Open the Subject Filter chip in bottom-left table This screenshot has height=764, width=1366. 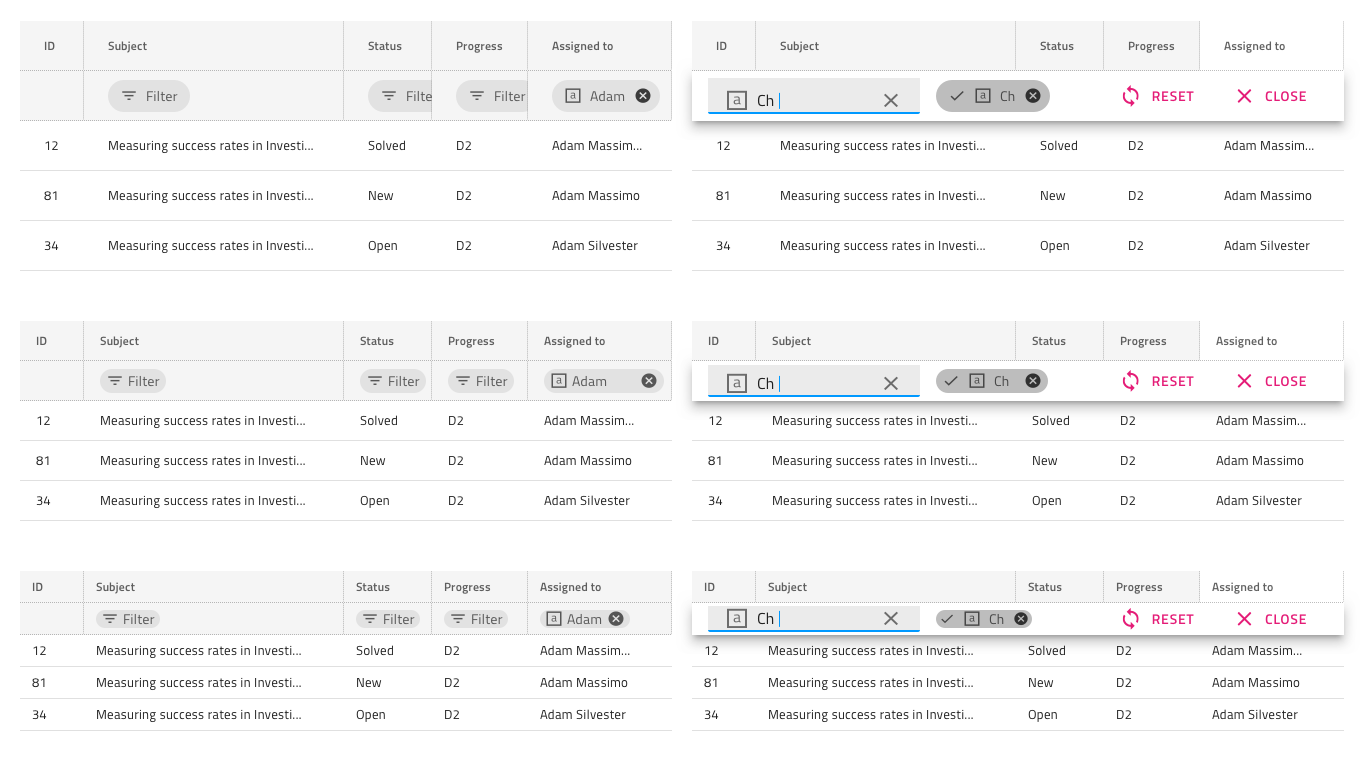(x=128, y=619)
